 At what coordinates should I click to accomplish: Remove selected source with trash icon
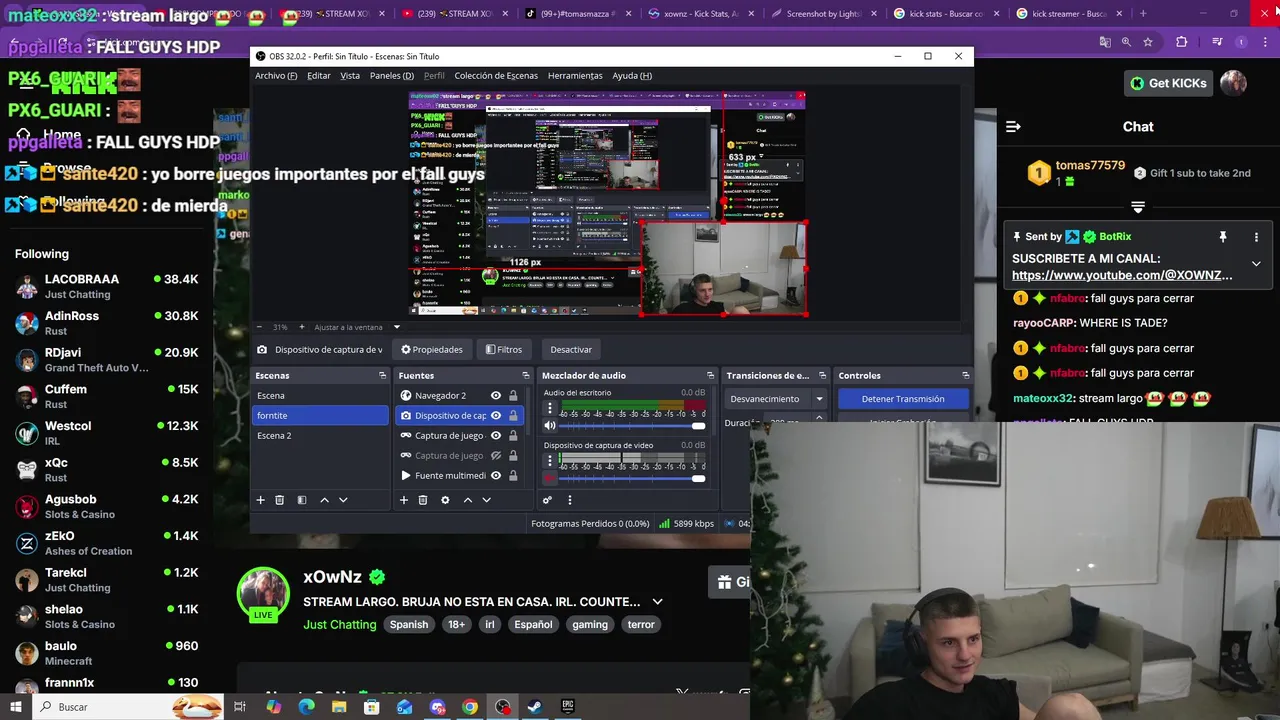click(423, 500)
